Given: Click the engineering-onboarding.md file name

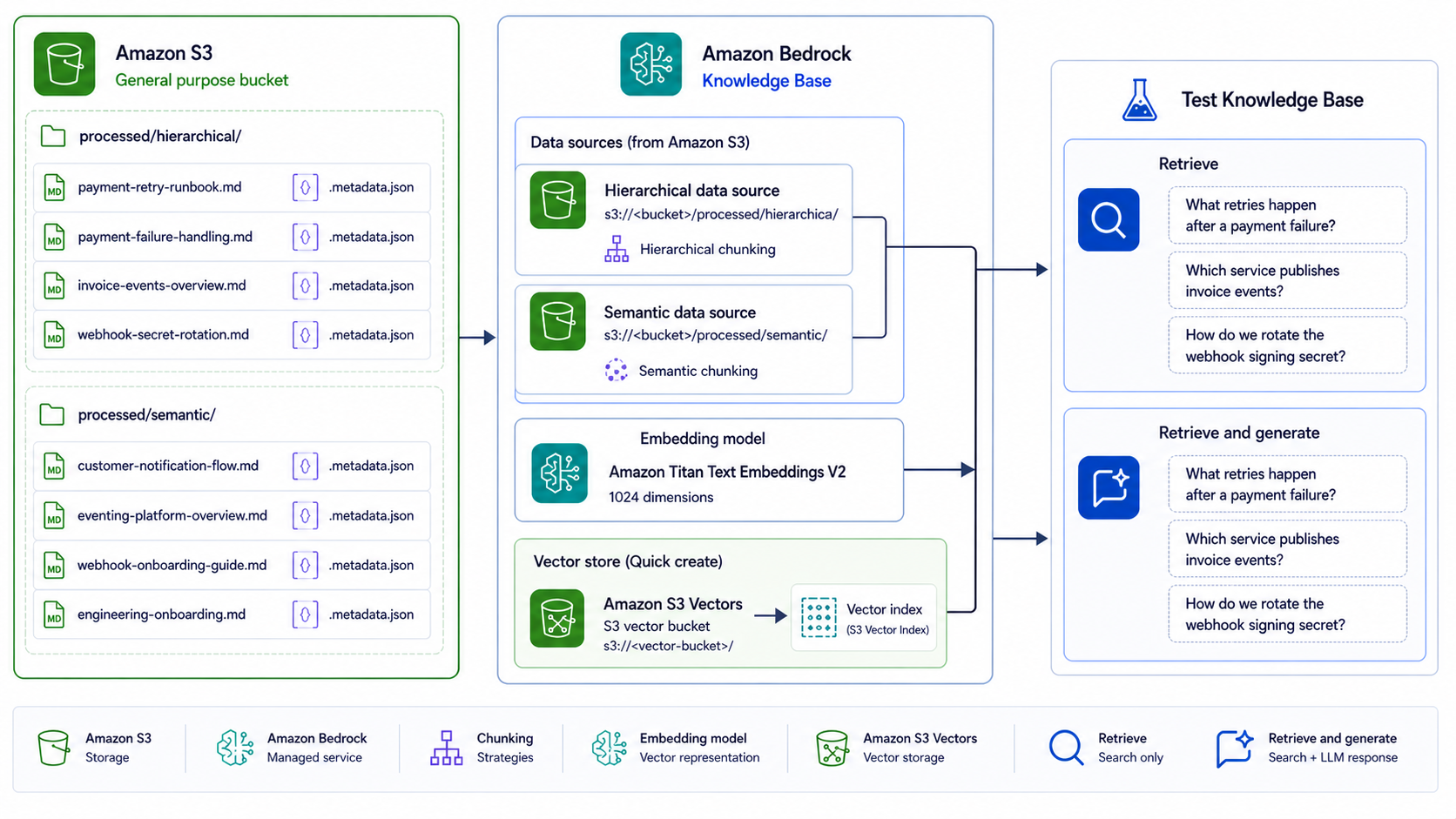Looking at the screenshot, I should coord(161,614).
